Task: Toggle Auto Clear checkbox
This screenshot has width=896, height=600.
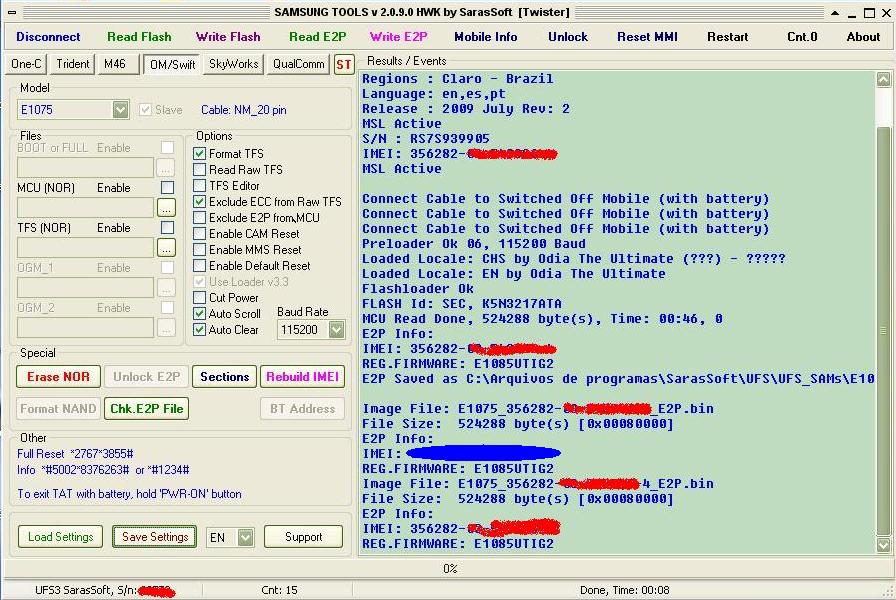Action: [199, 330]
